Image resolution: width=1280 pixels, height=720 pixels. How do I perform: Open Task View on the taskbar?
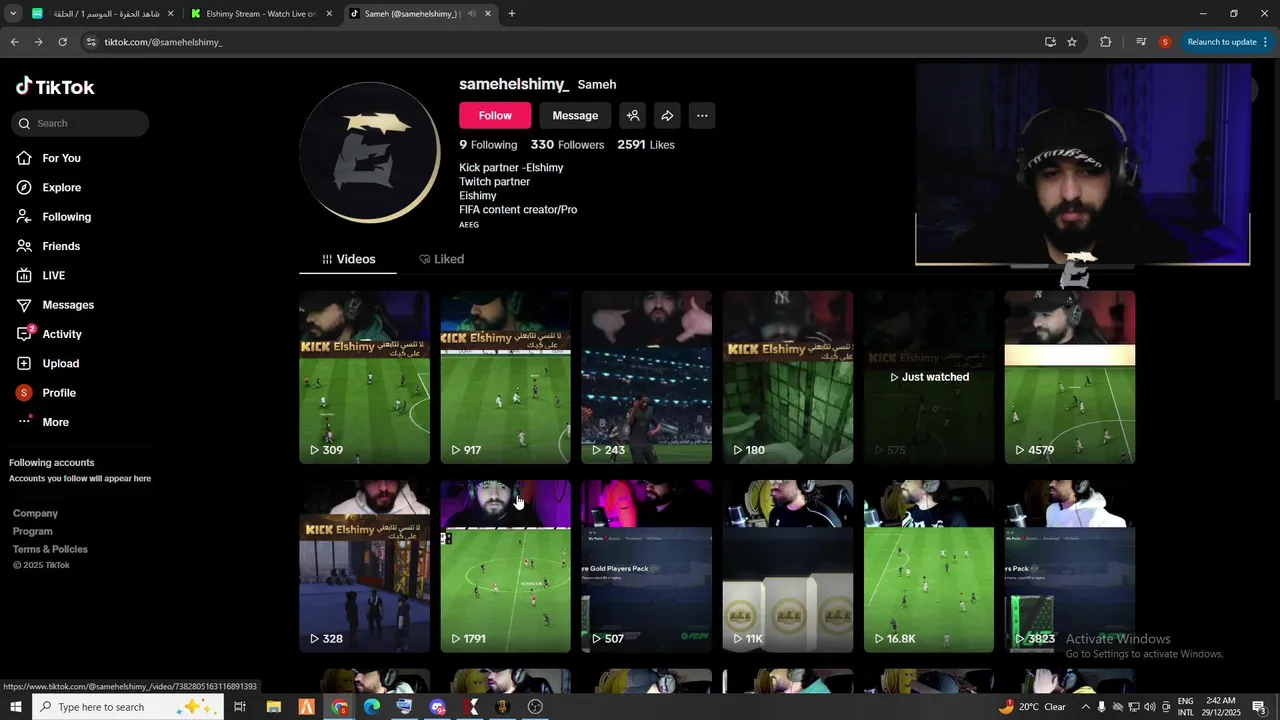pos(240,707)
